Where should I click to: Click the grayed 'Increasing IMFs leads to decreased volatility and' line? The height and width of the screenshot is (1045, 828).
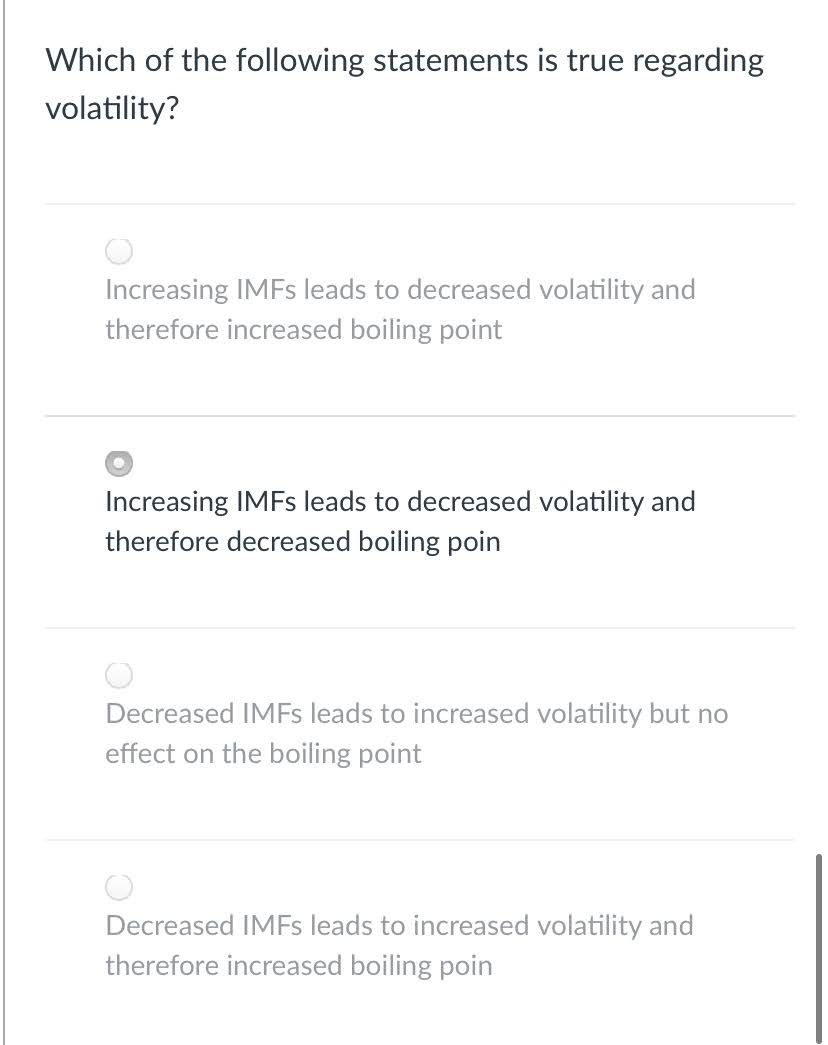(400, 290)
